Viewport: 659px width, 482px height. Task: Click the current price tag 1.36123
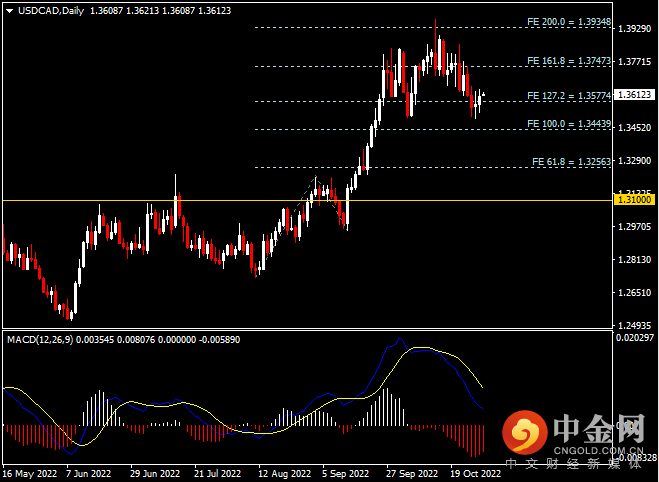(635, 95)
